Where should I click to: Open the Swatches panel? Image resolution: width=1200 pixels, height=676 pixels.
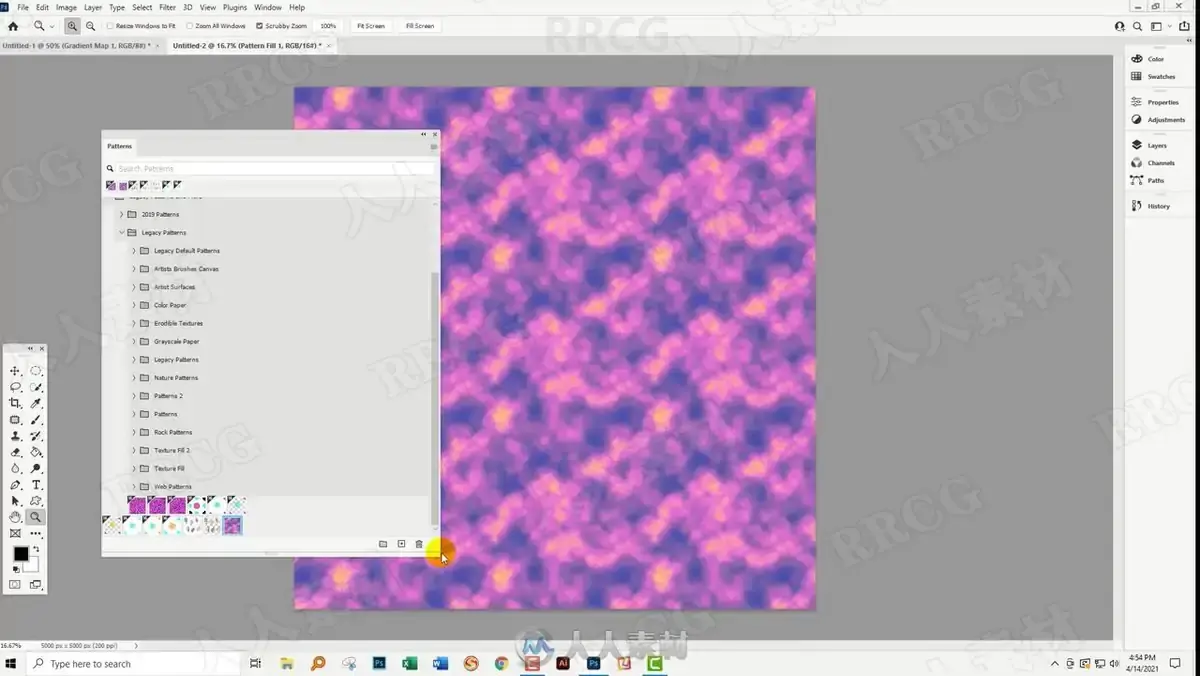[x=1153, y=76]
